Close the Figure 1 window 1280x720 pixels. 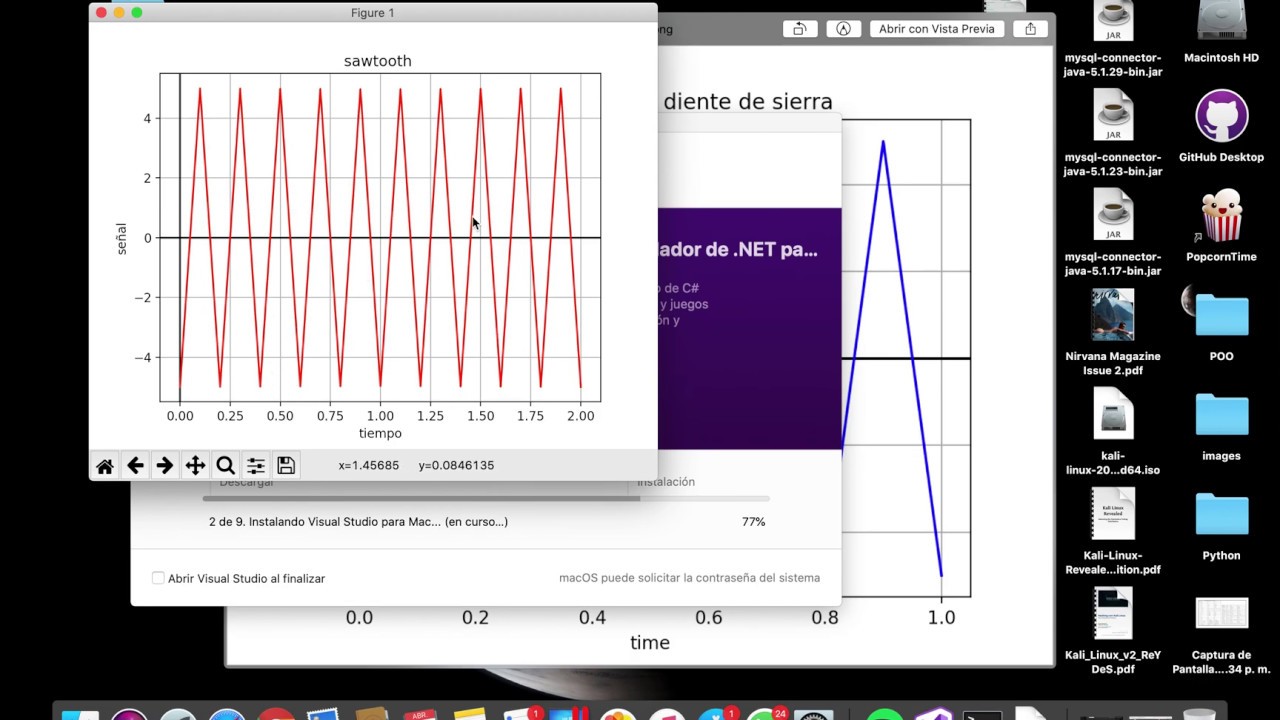(x=101, y=13)
